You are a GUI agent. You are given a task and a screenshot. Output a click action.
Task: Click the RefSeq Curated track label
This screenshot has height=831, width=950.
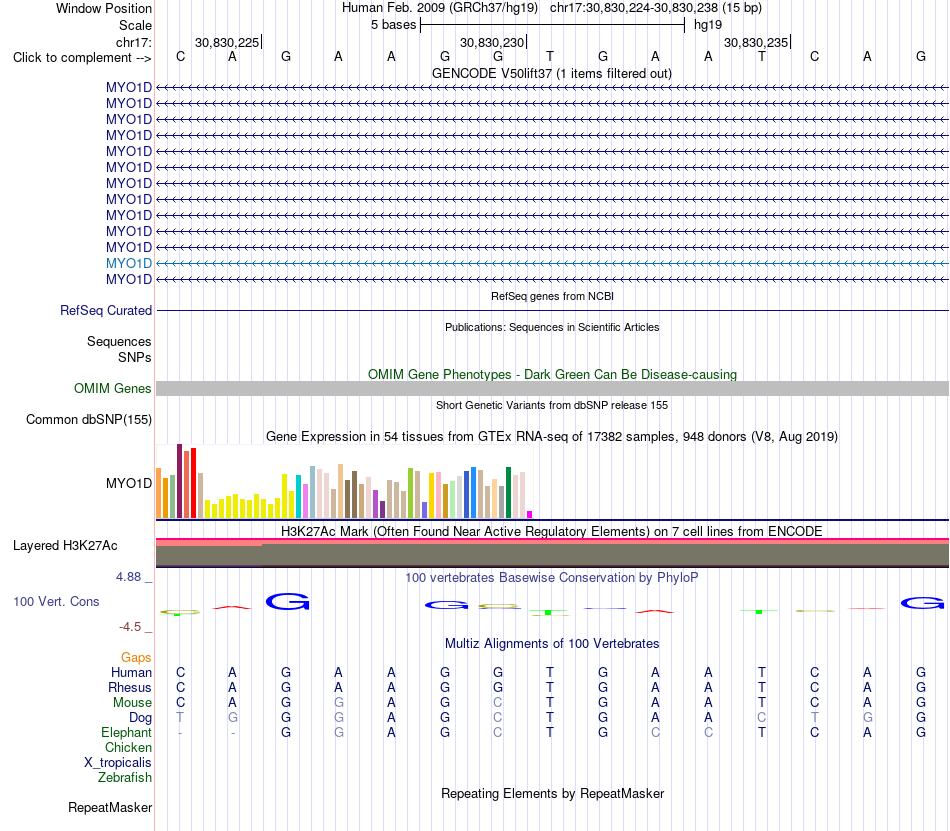click(105, 310)
